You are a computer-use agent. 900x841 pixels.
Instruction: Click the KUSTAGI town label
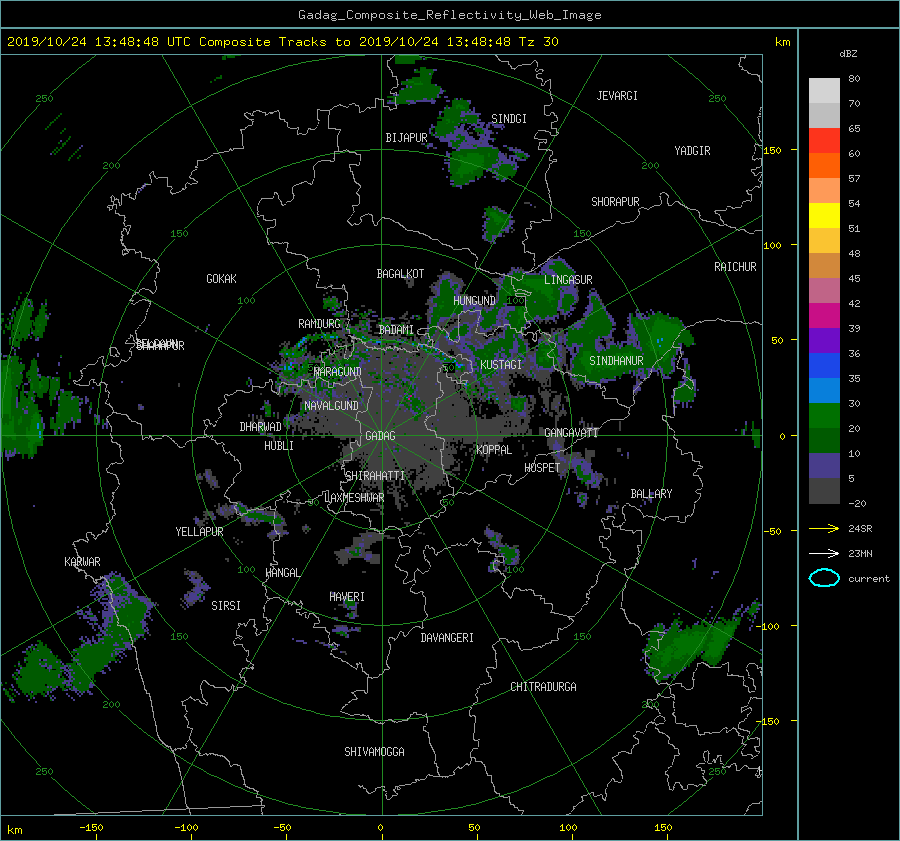(501, 365)
